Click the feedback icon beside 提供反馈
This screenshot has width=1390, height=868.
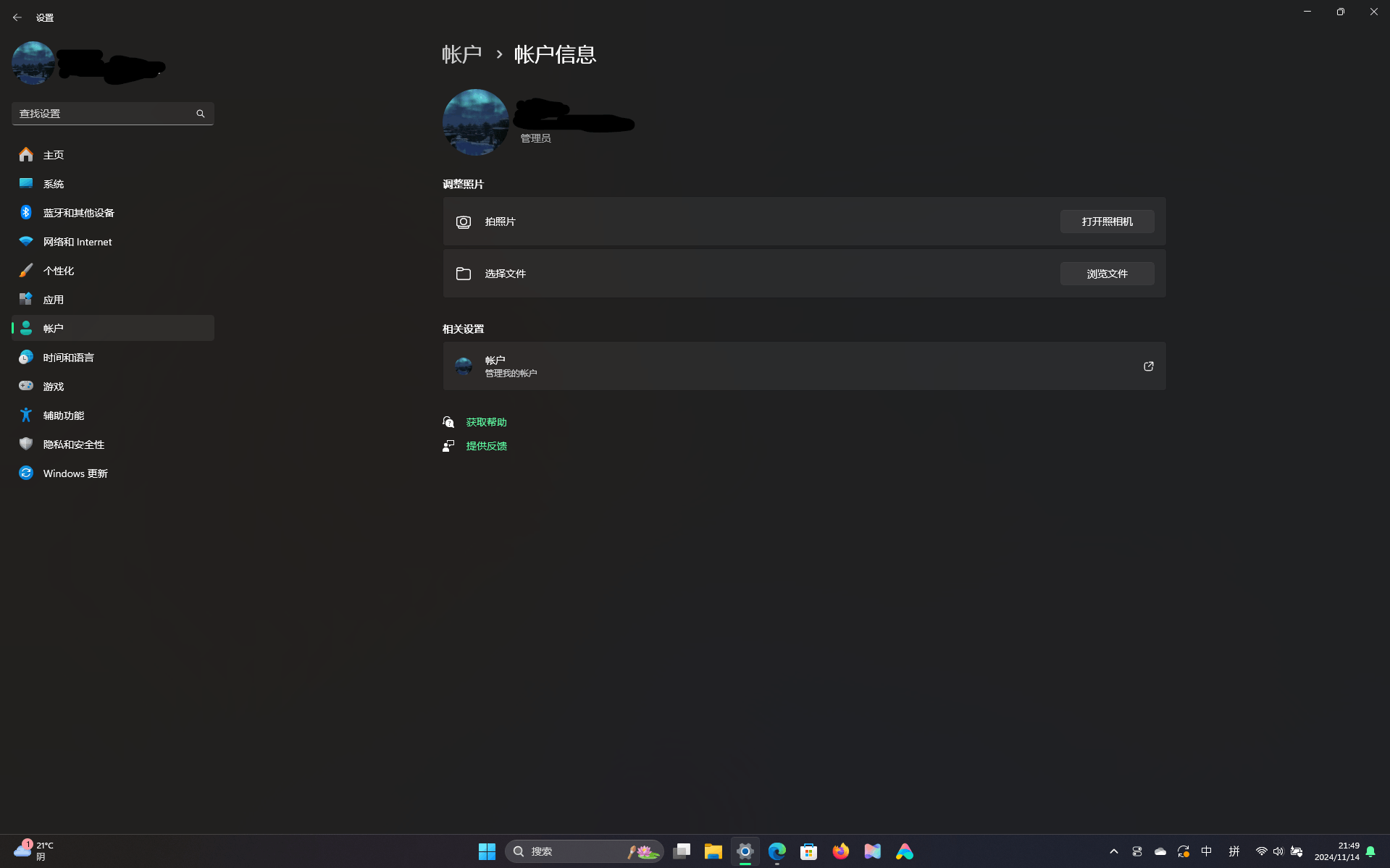[448, 446]
